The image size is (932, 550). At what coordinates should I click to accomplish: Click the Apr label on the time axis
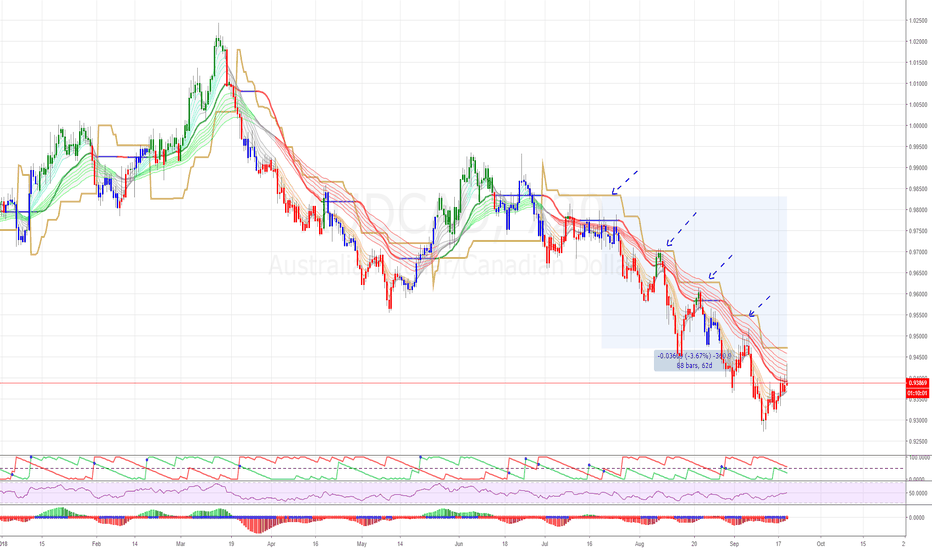(272, 543)
